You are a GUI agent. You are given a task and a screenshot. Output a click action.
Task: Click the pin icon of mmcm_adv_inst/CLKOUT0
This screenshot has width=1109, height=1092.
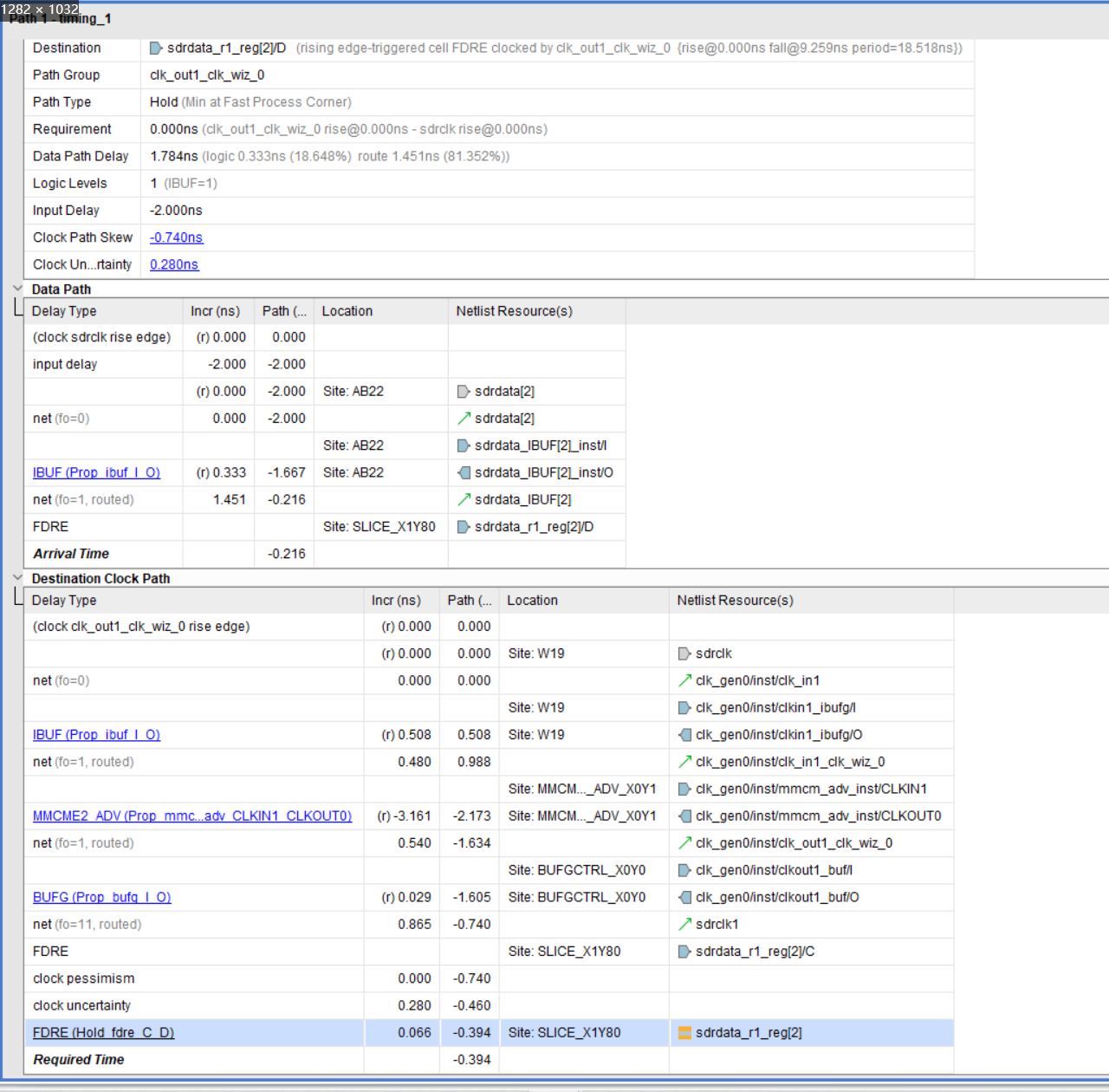point(684,816)
